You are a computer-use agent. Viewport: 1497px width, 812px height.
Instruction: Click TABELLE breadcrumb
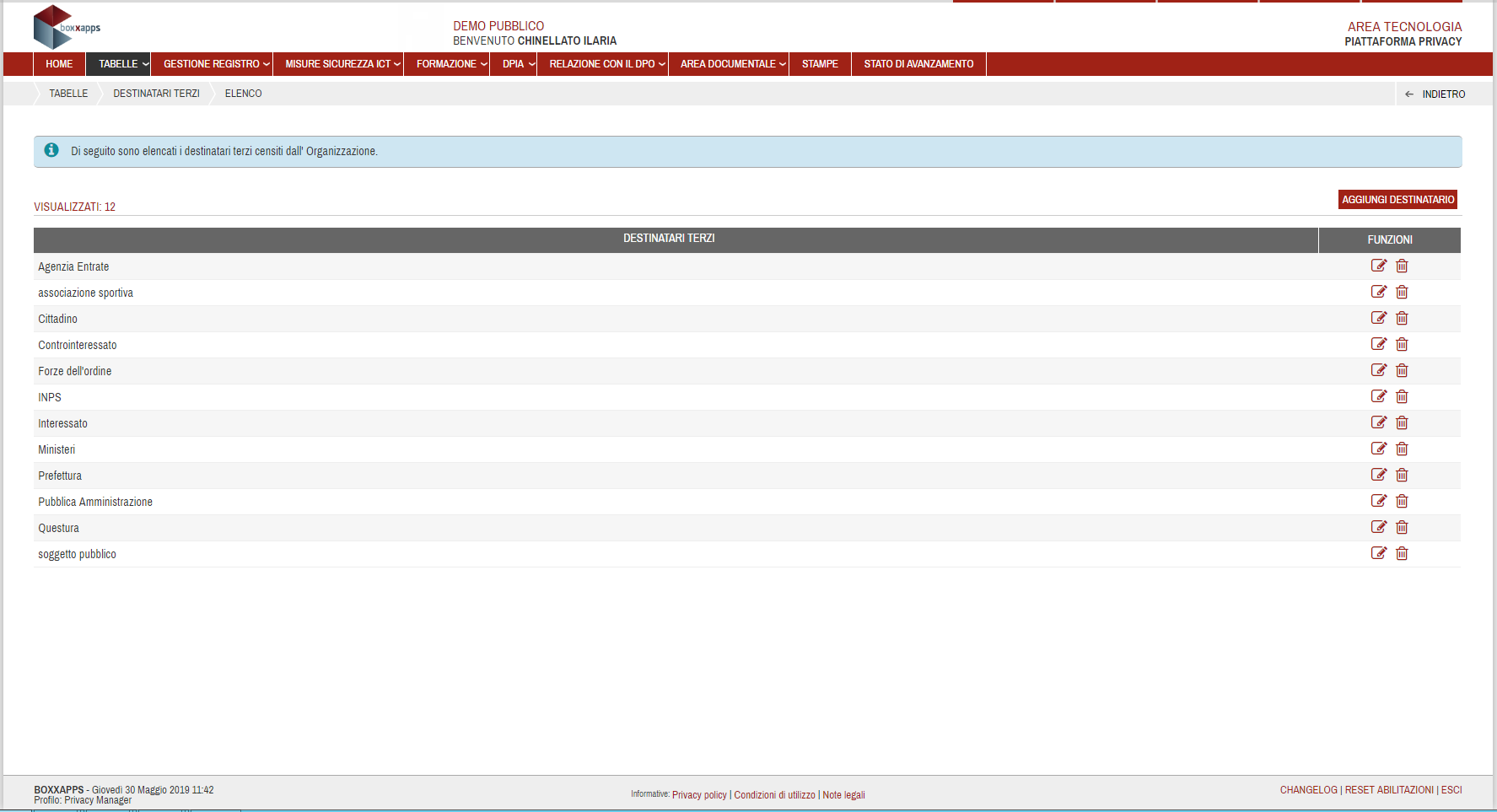(x=68, y=94)
